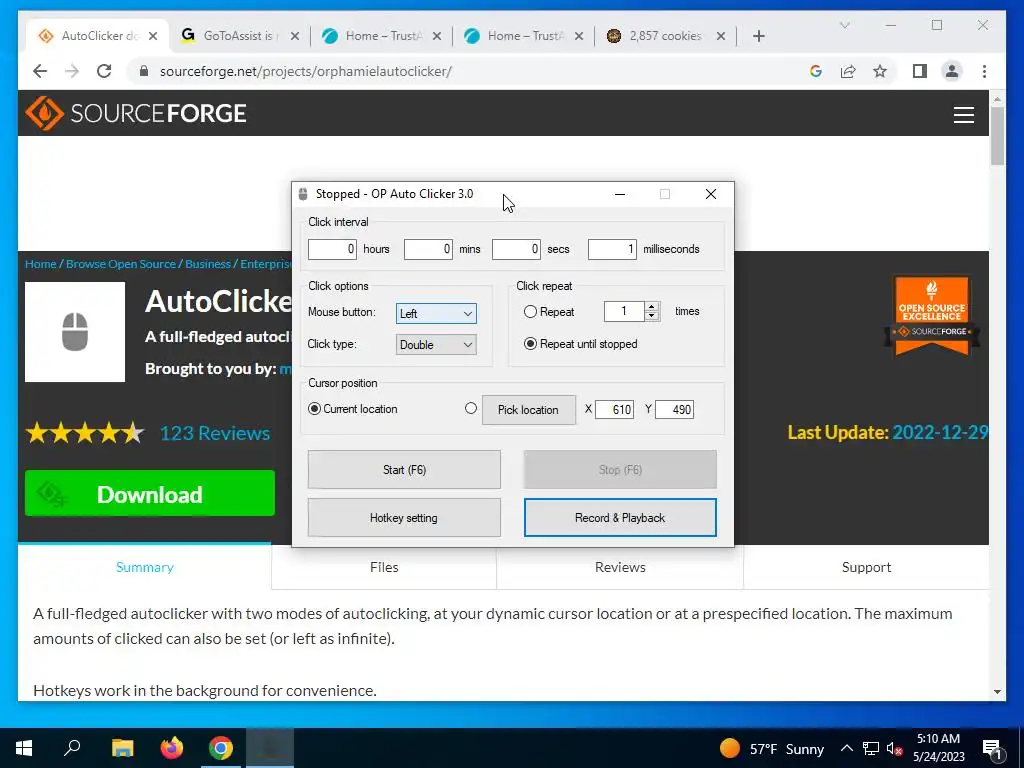Decrease repeat times with down arrow
Image resolution: width=1024 pixels, height=768 pixels.
[651, 316]
